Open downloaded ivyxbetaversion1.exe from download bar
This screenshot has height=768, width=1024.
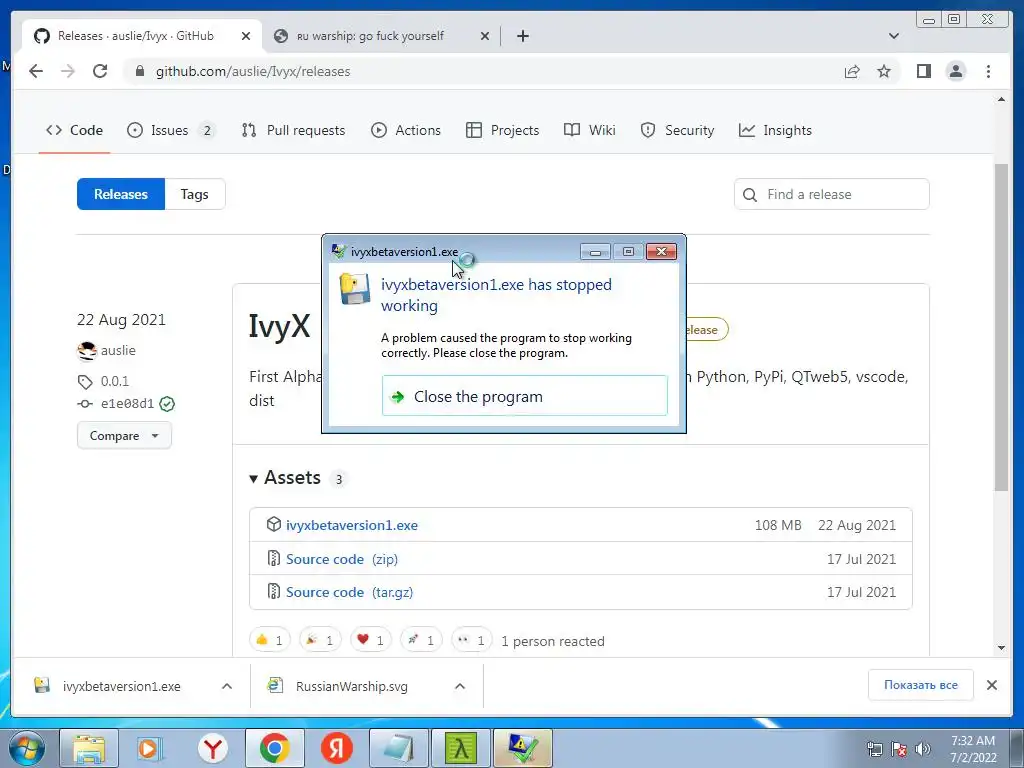(x=121, y=686)
